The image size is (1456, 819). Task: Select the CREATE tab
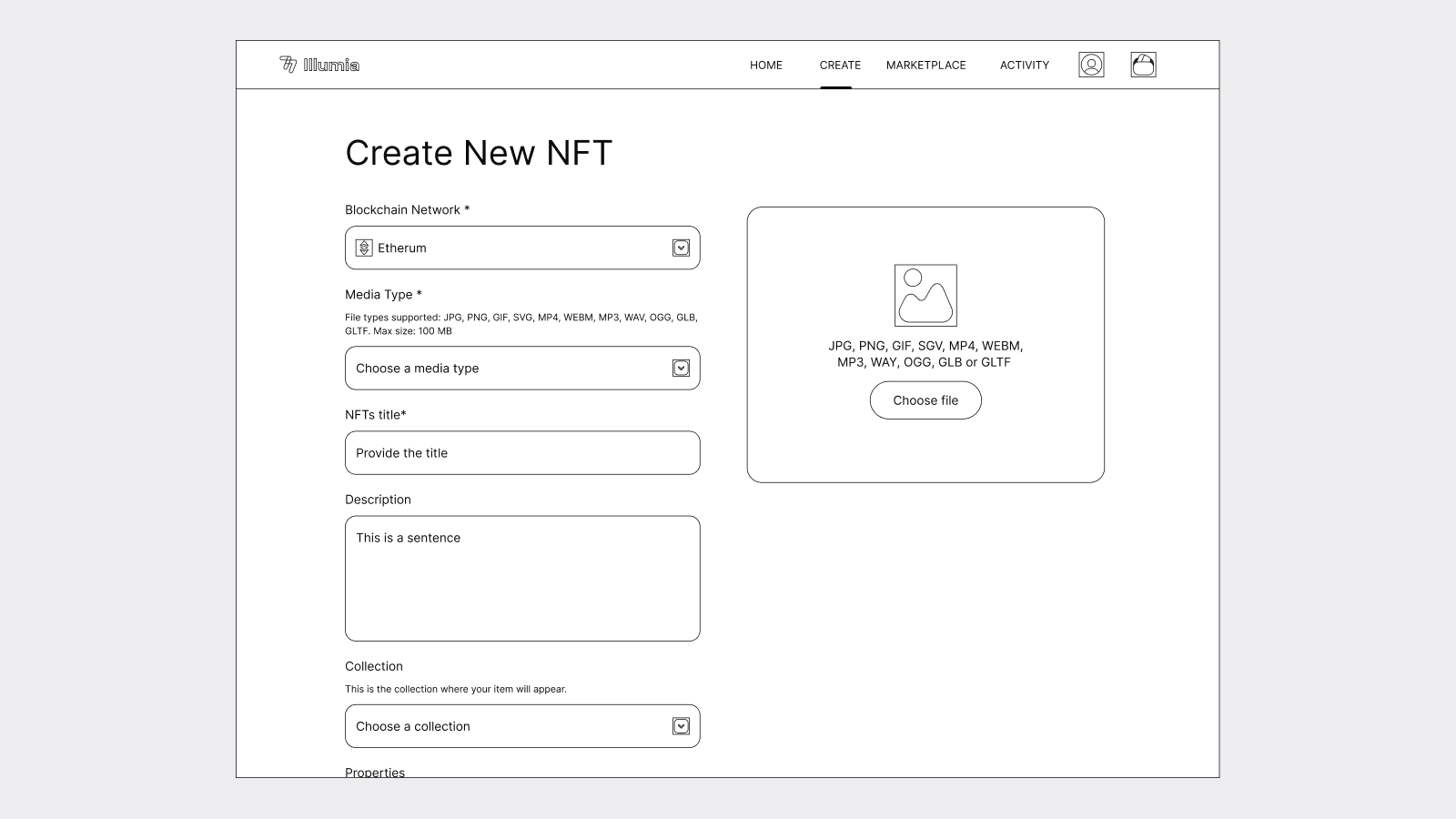tap(840, 66)
